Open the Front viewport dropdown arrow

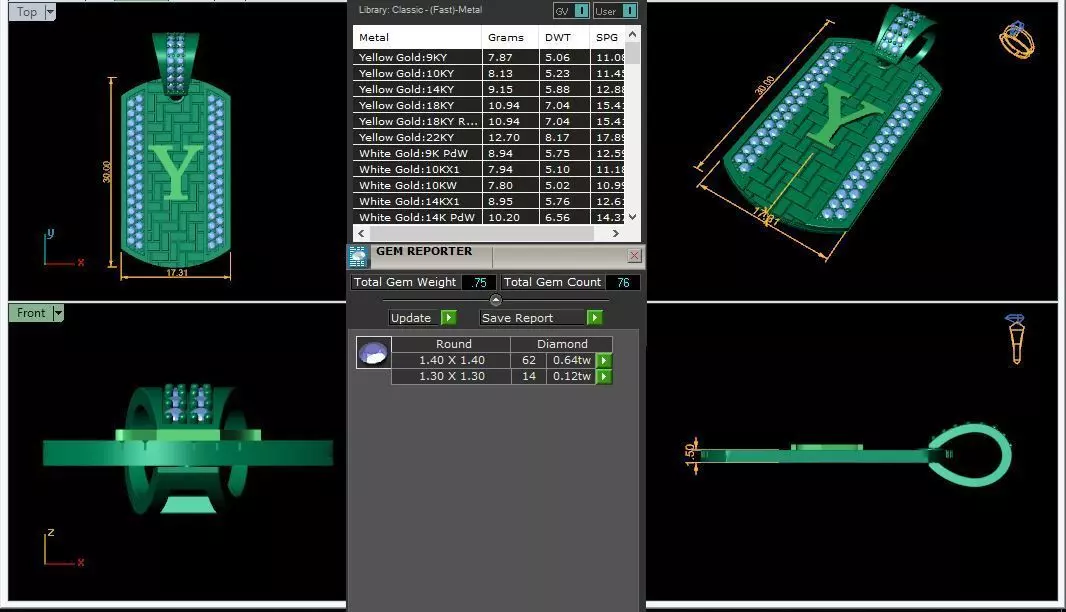58,313
